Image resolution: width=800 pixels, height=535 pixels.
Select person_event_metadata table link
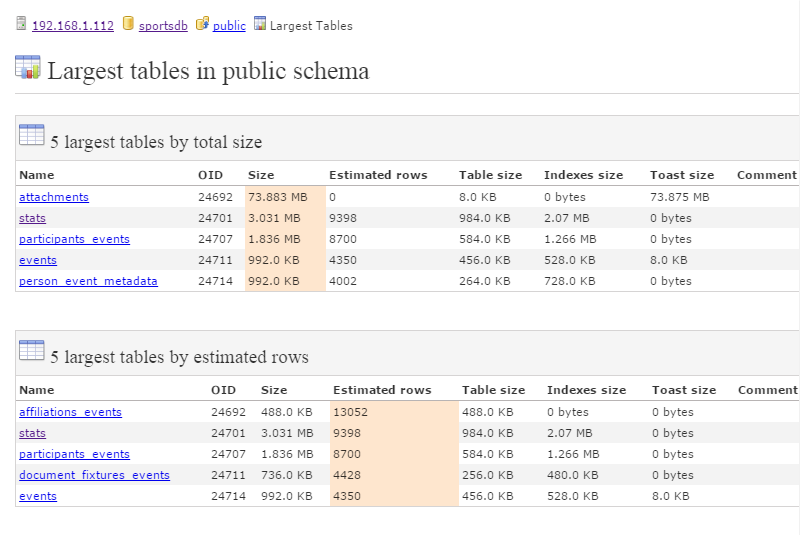click(x=88, y=281)
